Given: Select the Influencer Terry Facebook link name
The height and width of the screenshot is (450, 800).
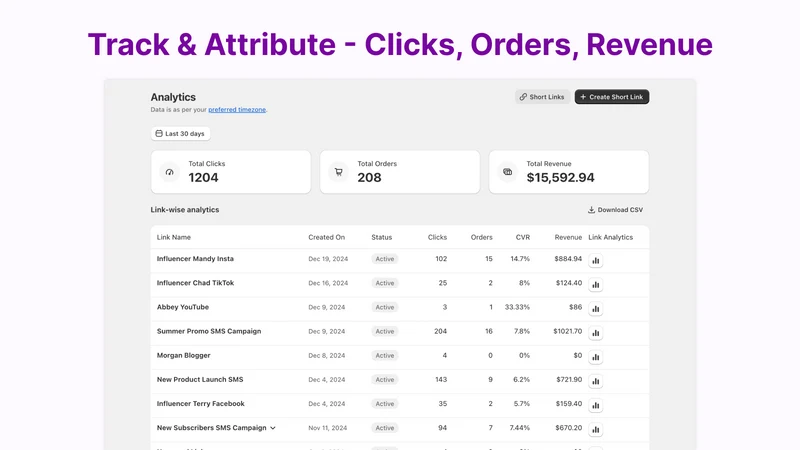Looking at the screenshot, I should (x=201, y=404).
